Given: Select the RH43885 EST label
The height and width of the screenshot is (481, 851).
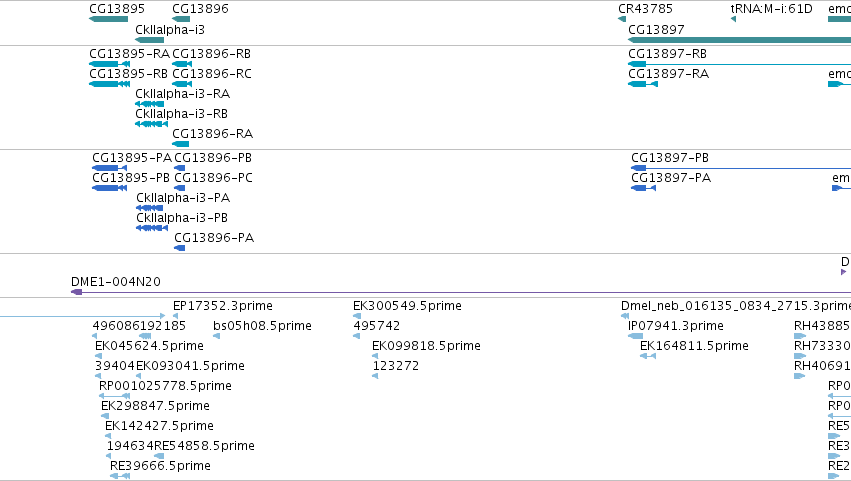Looking at the screenshot, I should coord(822,326).
